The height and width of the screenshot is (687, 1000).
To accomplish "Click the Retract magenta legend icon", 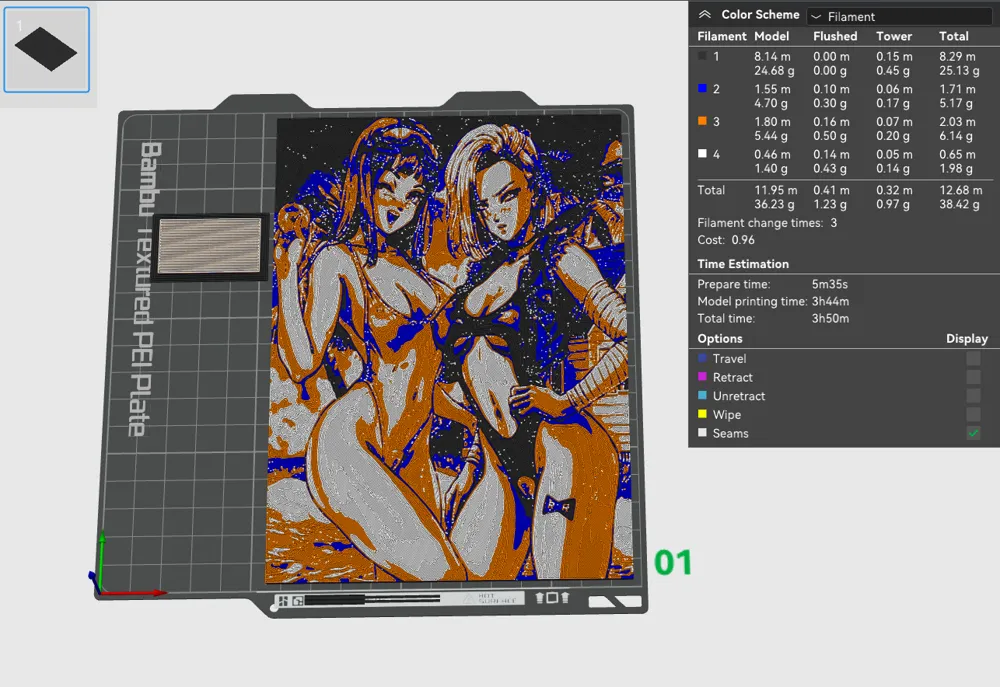I will click(x=702, y=377).
